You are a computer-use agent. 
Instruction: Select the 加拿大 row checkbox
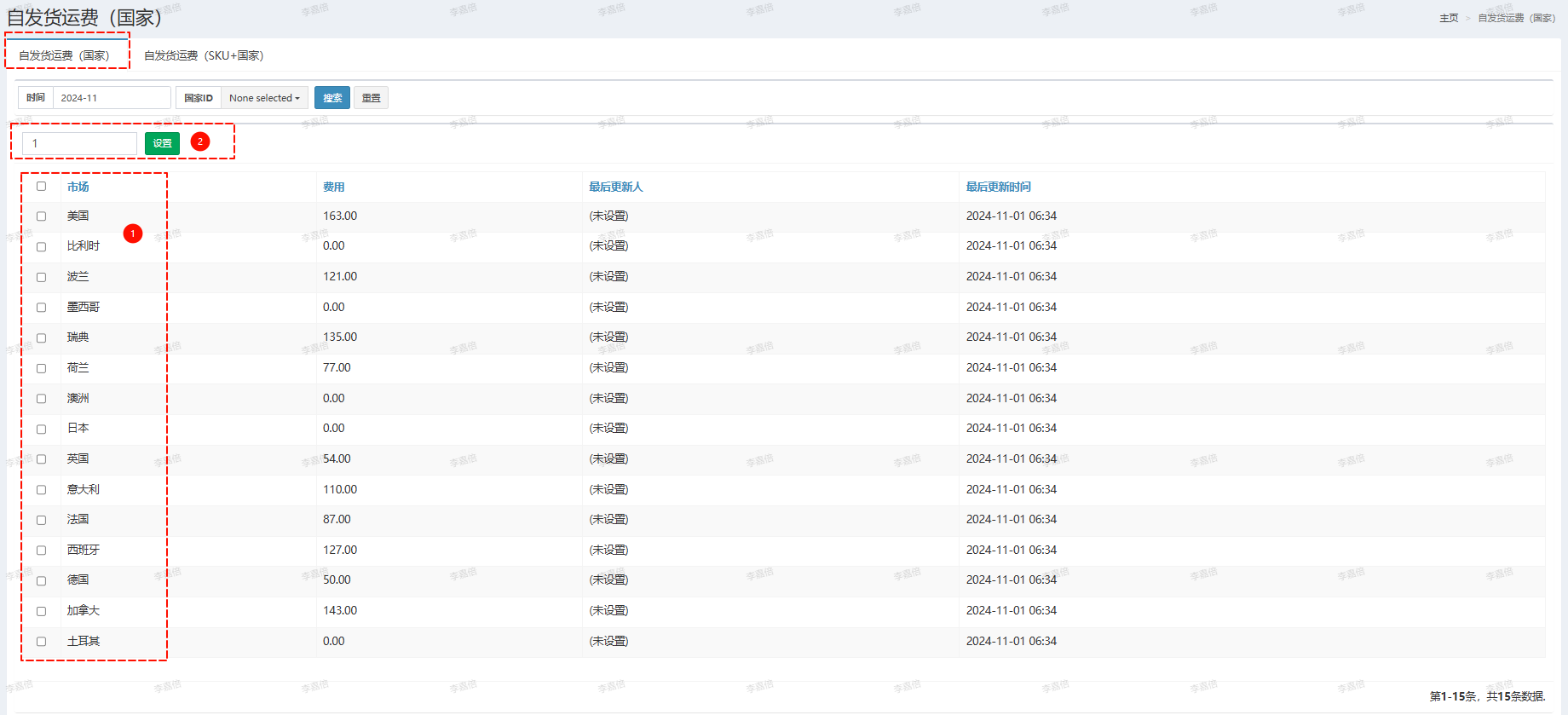point(41,611)
